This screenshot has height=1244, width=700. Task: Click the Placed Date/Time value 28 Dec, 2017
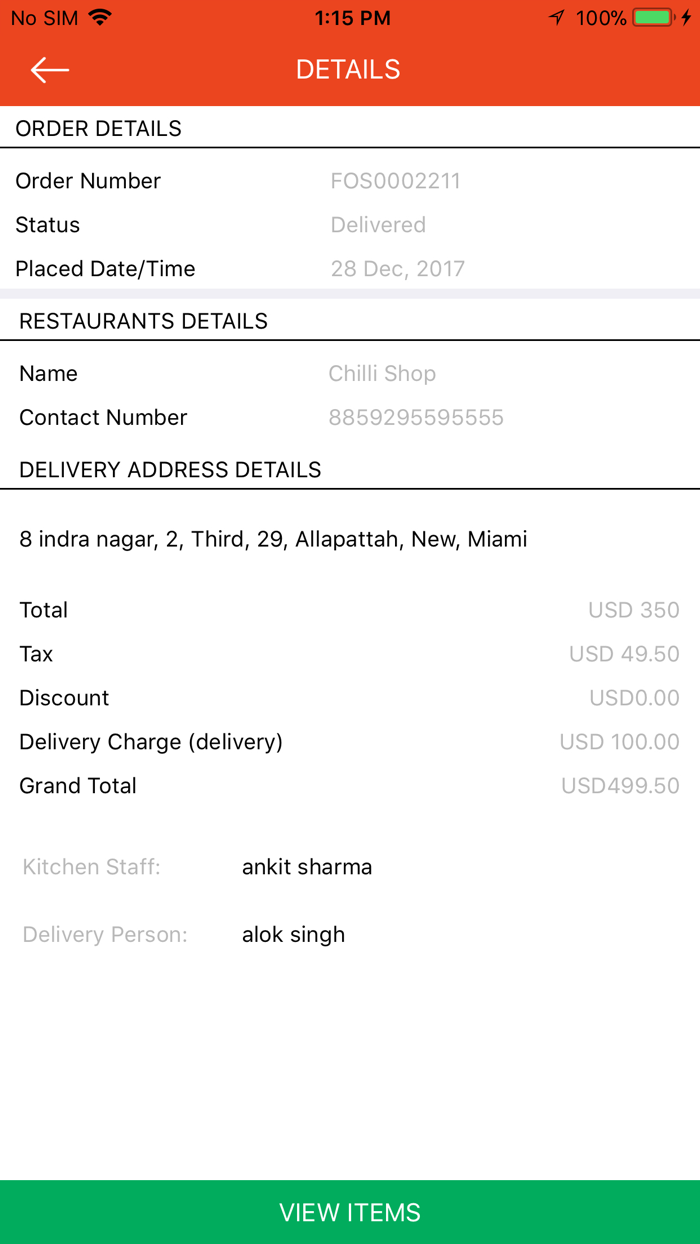click(396, 268)
